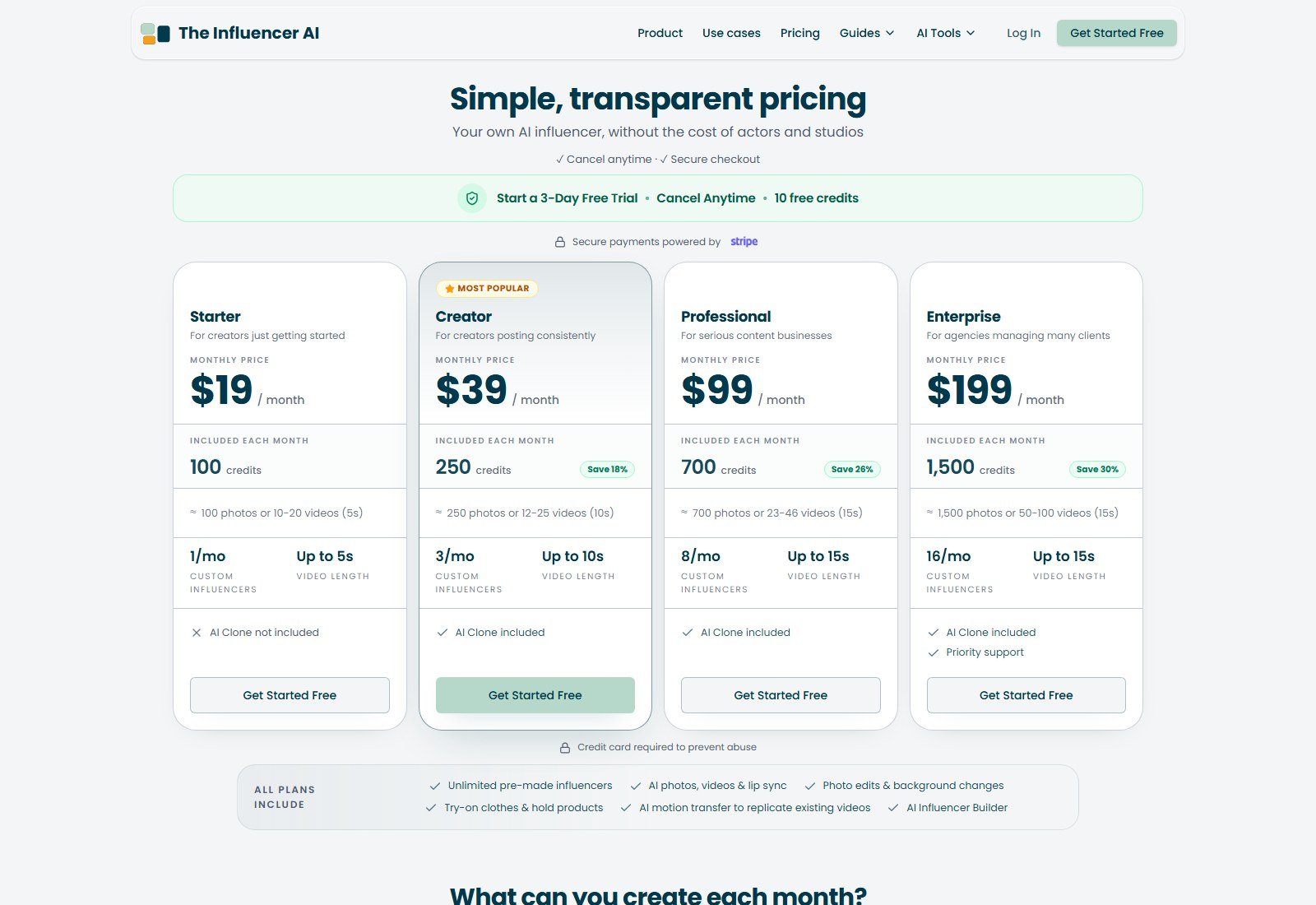Click Get Started Free under Starter plan
1316x905 pixels.
pos(290,695)
